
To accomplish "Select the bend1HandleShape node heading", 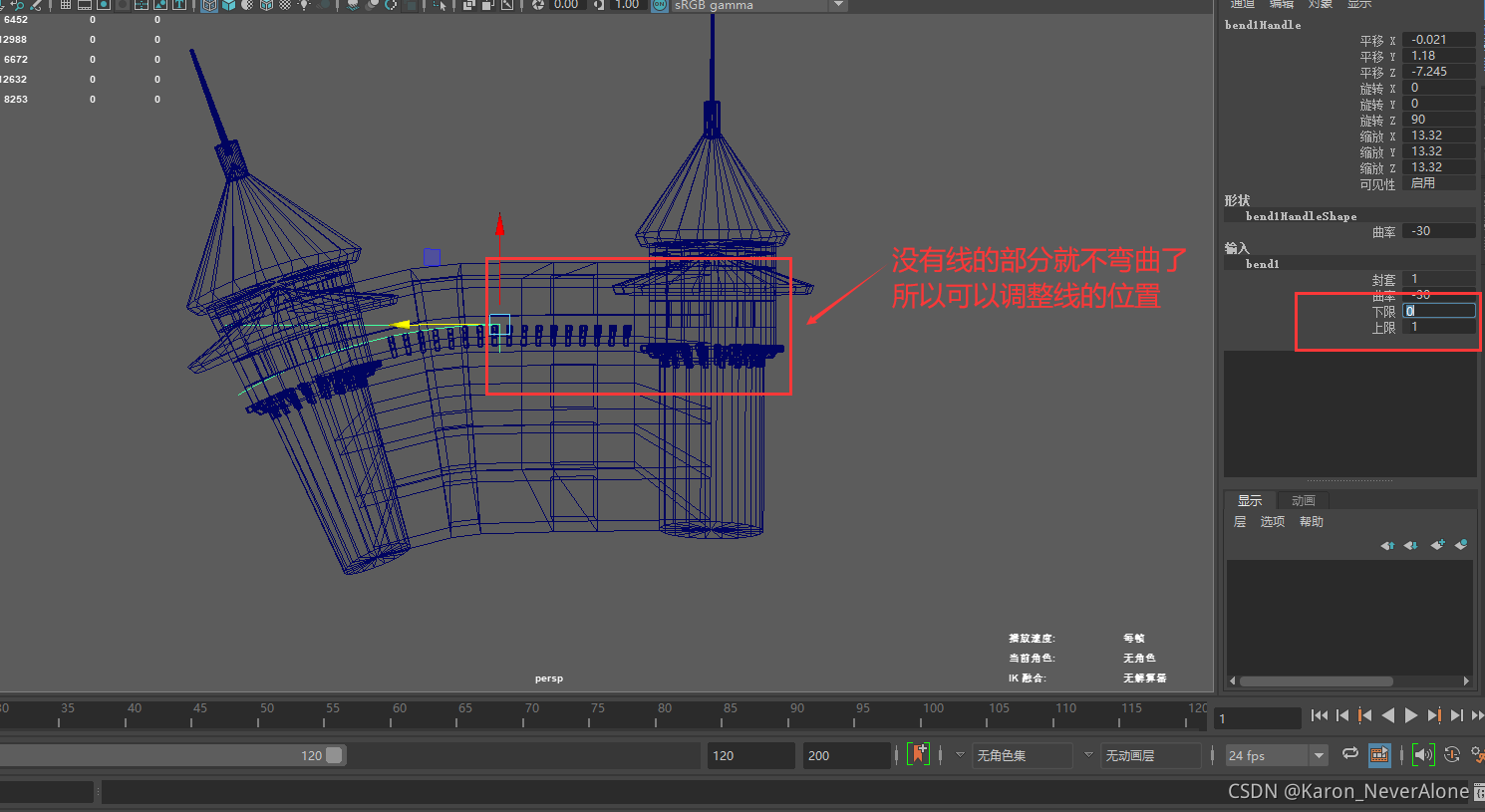I will click(1301, 216).
